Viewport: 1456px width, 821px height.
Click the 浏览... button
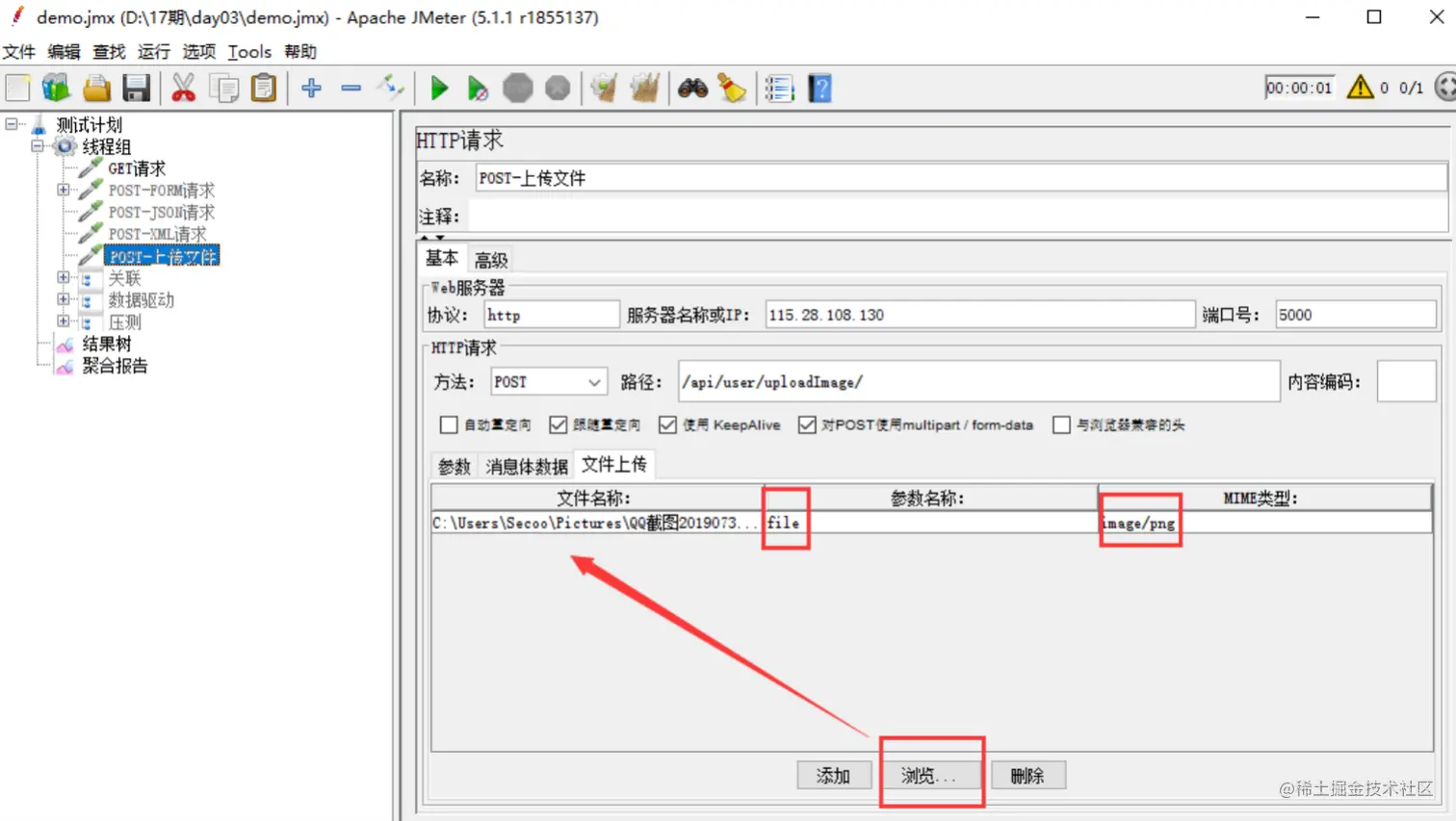click(930, 776)
